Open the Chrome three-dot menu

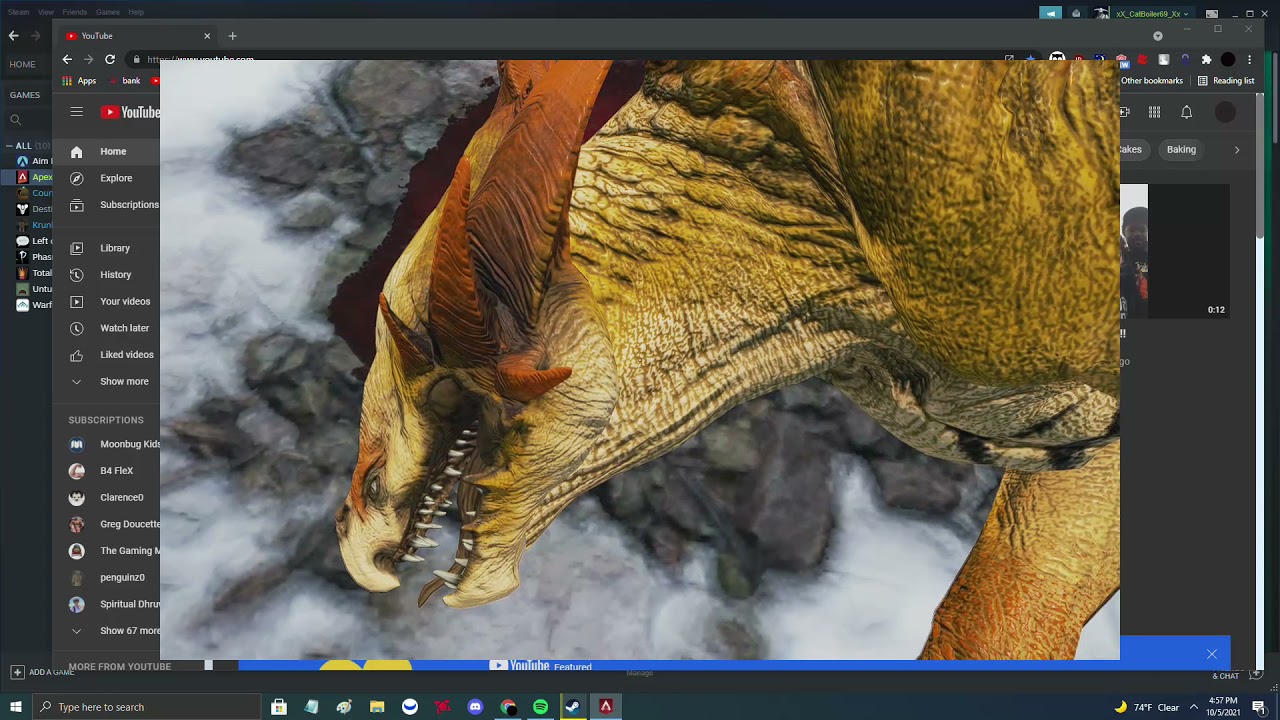1249,60
